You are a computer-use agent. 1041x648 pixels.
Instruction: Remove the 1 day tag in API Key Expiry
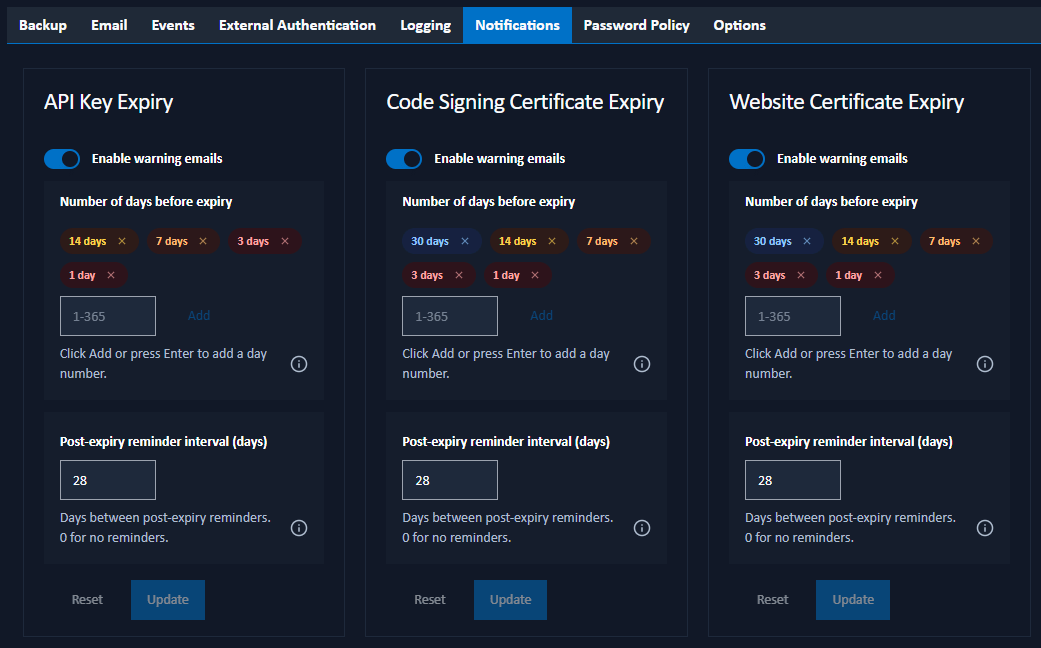coord(111,275)
